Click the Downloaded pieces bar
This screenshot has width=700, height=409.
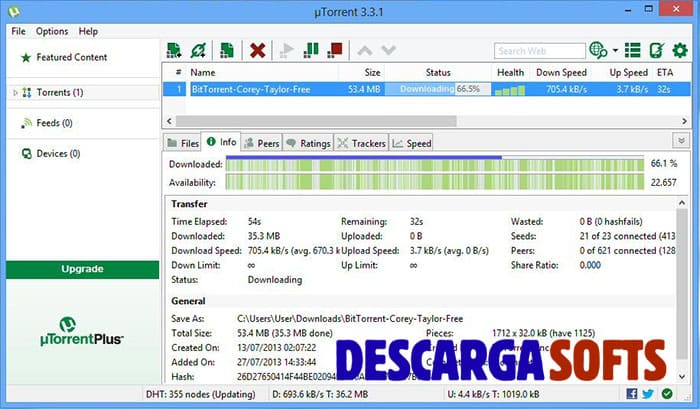click(435, 164)
